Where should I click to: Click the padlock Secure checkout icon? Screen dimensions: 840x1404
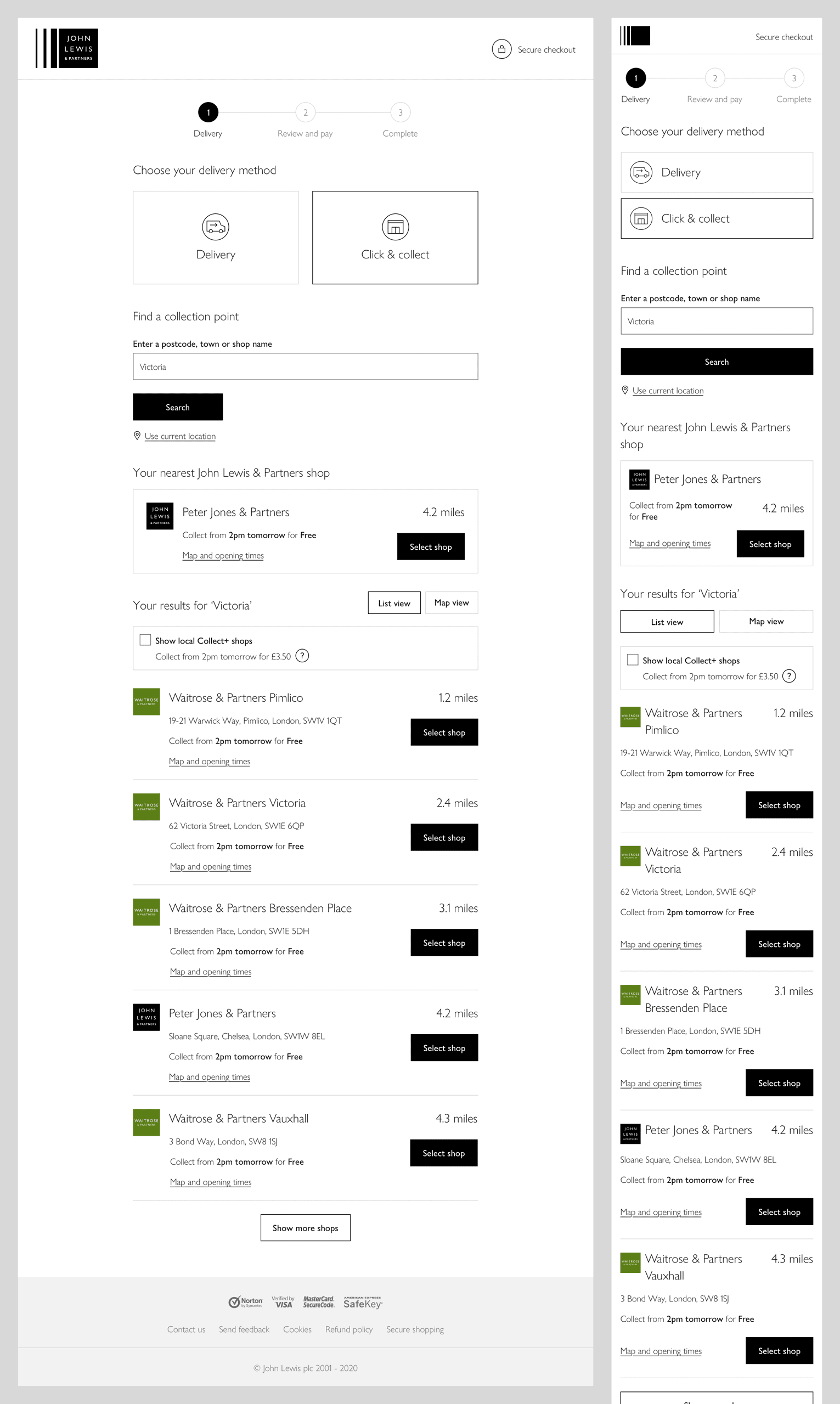tap(501, 49)
